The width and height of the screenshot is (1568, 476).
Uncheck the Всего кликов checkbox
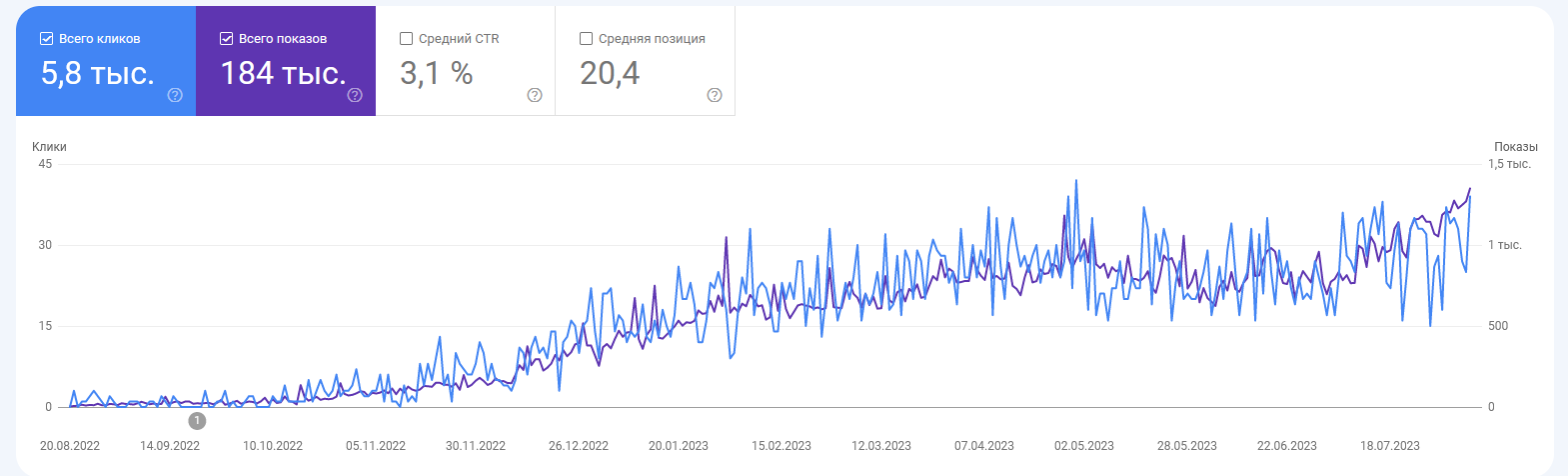coord(46,39)
